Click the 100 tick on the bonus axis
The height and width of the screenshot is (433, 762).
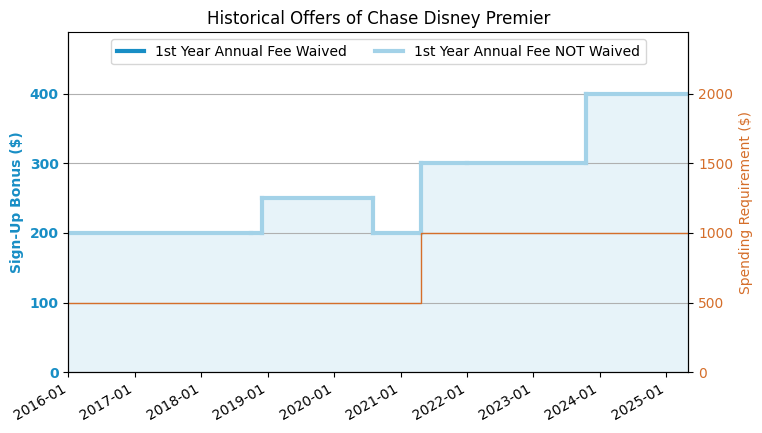[46, 303]
